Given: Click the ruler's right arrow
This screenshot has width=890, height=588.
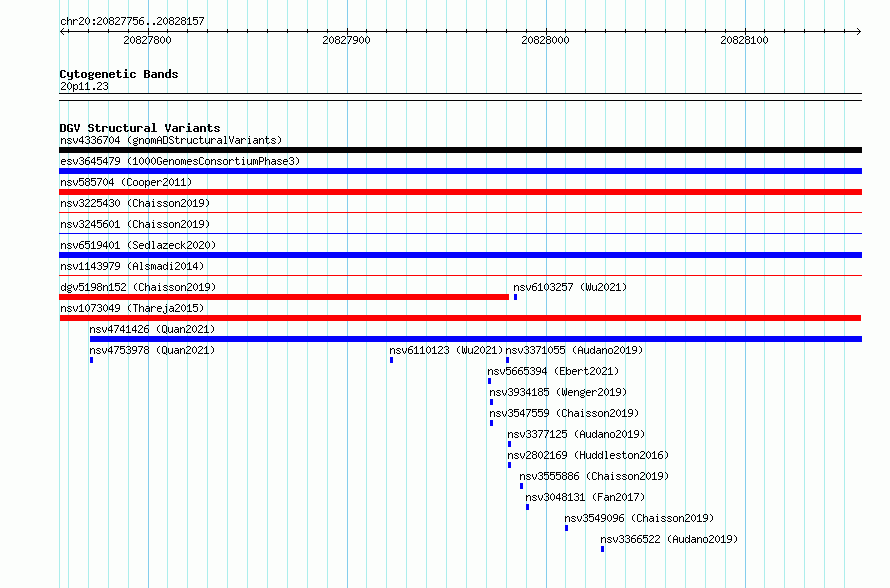Looking at the screenshot, I should pyautogui.click(x=858, y=31).
